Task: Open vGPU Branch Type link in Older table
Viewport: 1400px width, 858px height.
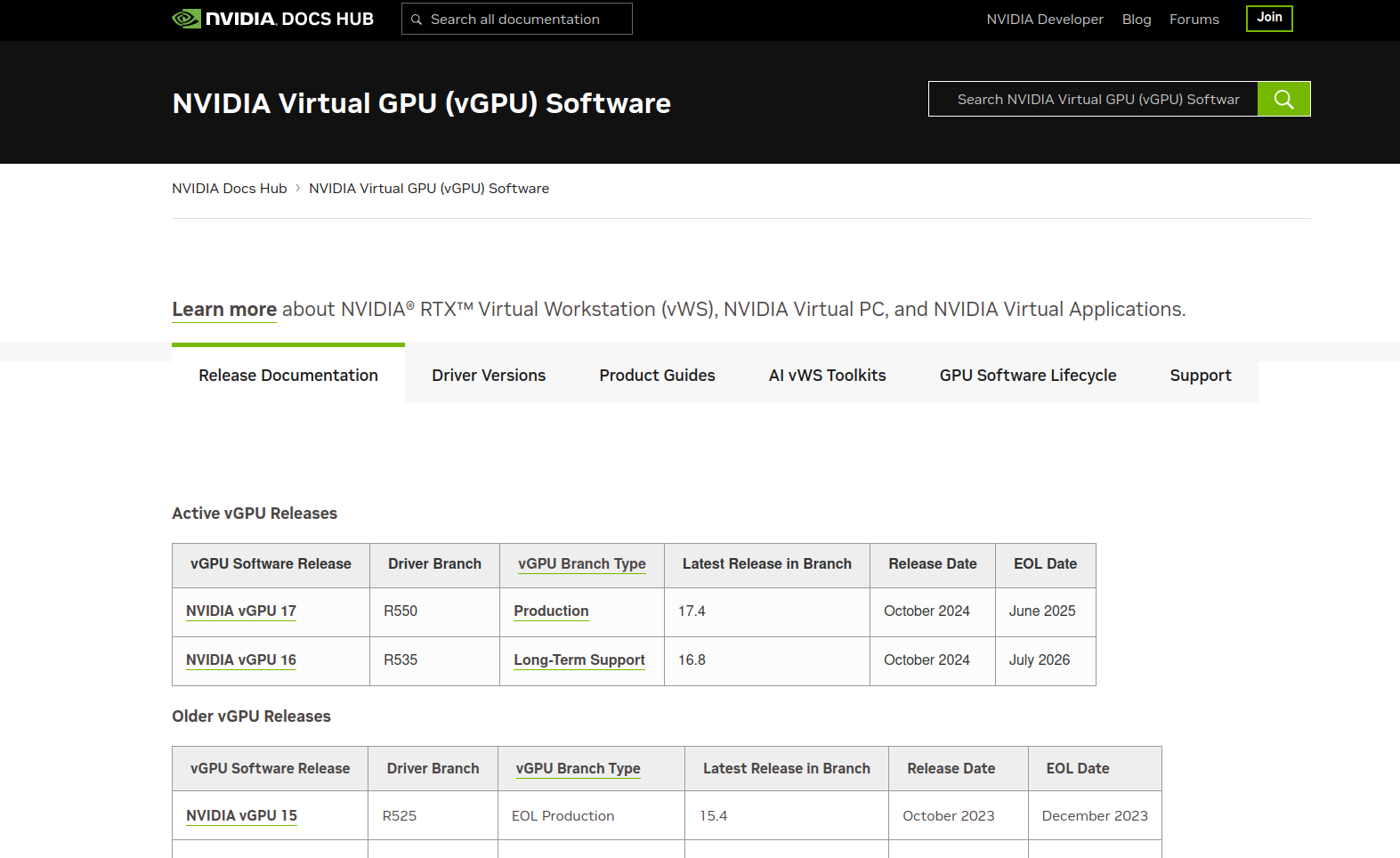Action: (579, 769)
